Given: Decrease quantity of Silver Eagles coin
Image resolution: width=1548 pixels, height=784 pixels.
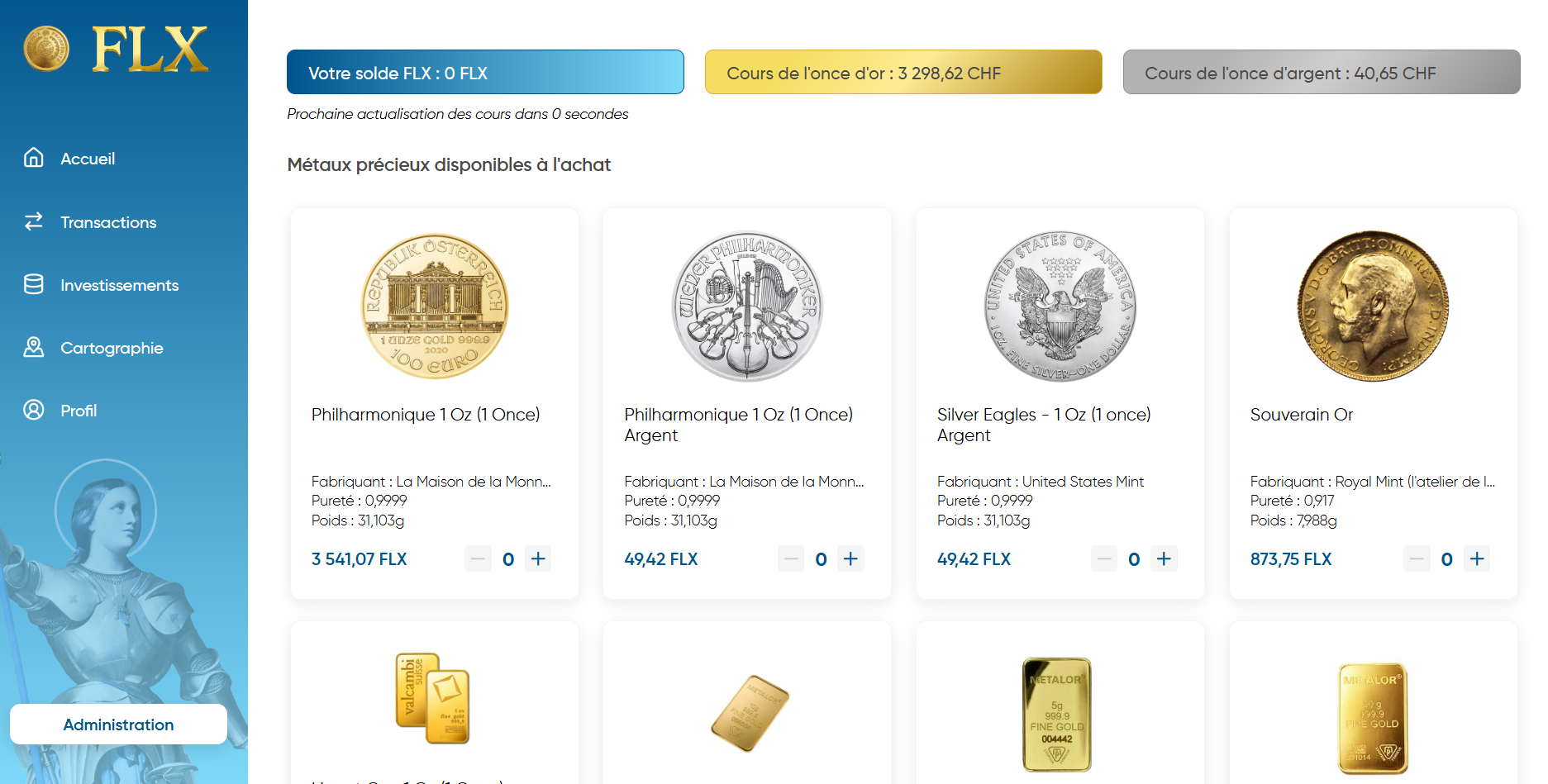Looking at the screenshot, I should click(x=1103, y=559).
